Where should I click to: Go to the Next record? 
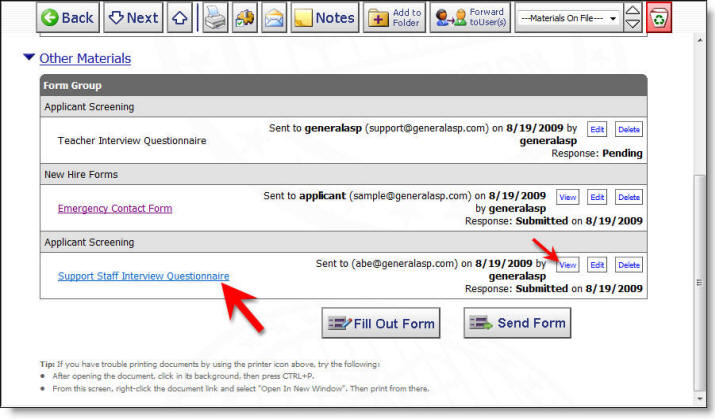pyautogui.click(x=133, y=17)
